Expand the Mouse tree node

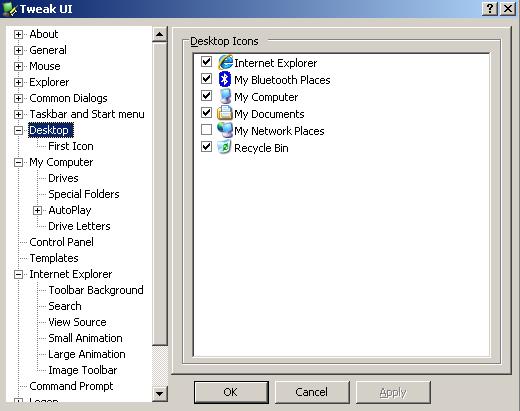coord(18,66)
